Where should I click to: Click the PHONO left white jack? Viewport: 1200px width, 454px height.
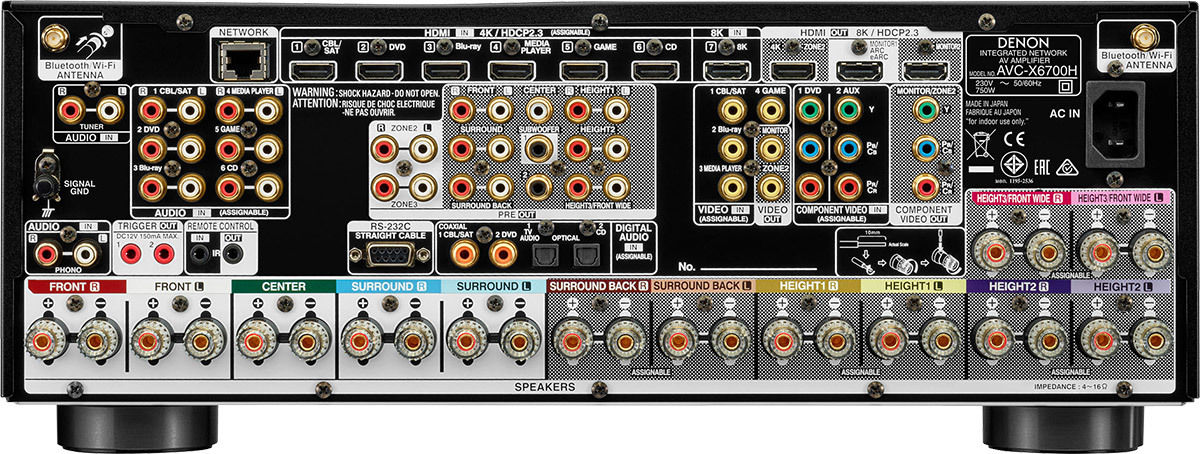point(86,255)
